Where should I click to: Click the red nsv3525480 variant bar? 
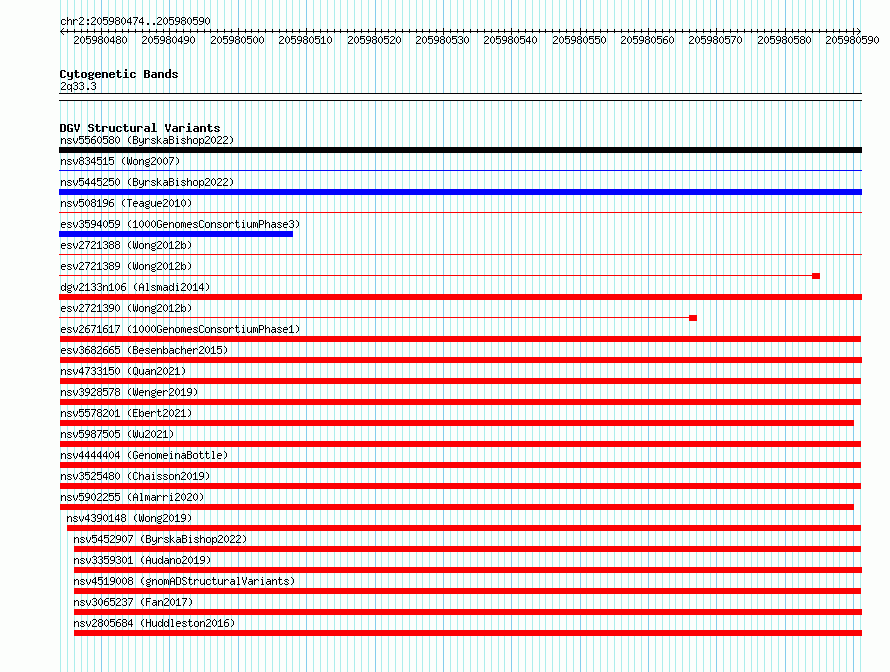click(460, 486)
